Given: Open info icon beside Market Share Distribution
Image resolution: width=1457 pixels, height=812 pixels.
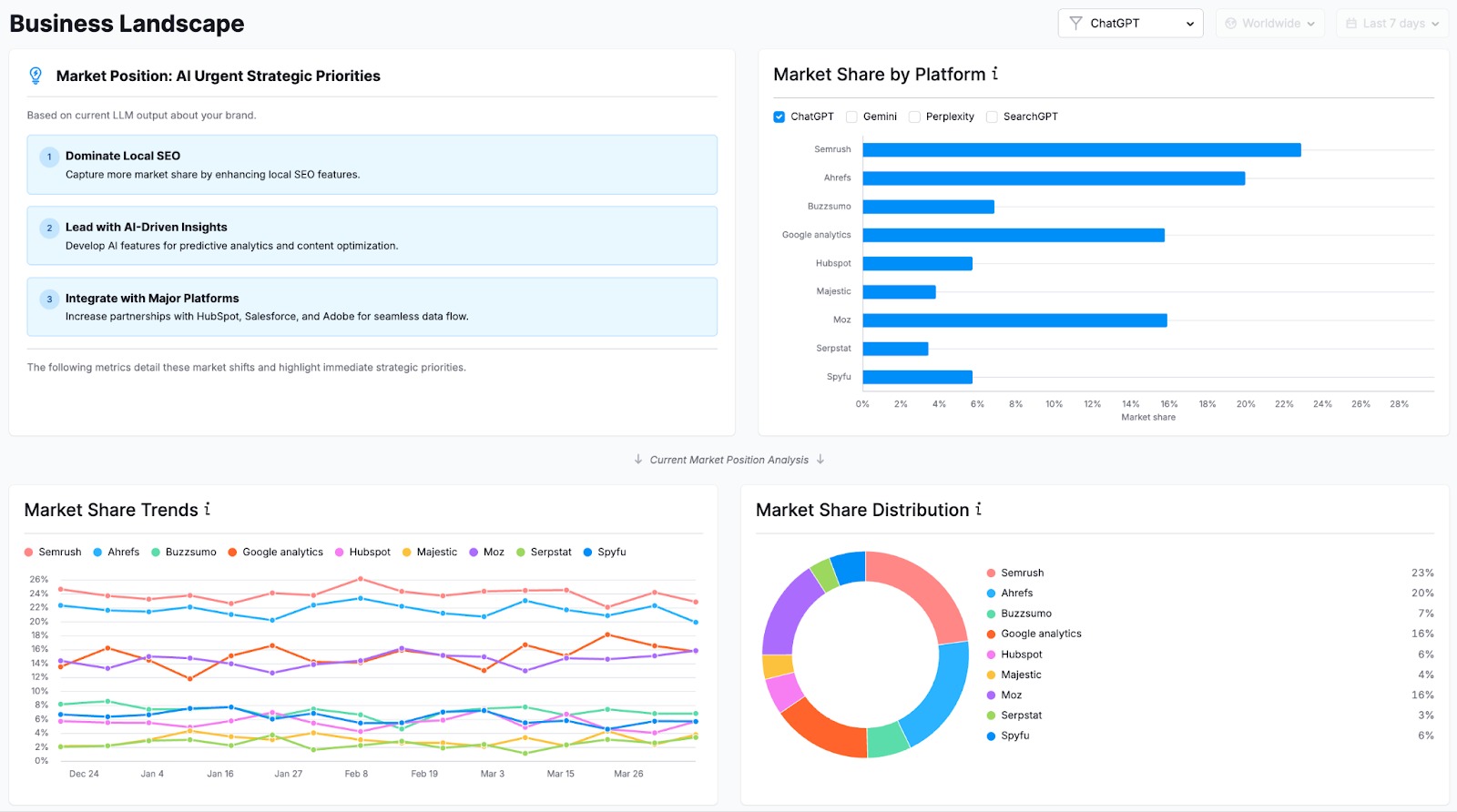Looking at the screenshot, I should (979, 509).
